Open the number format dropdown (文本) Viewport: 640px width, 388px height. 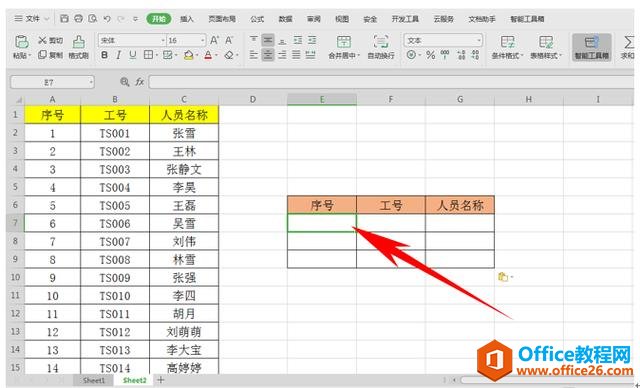click(x=478, y=40)
